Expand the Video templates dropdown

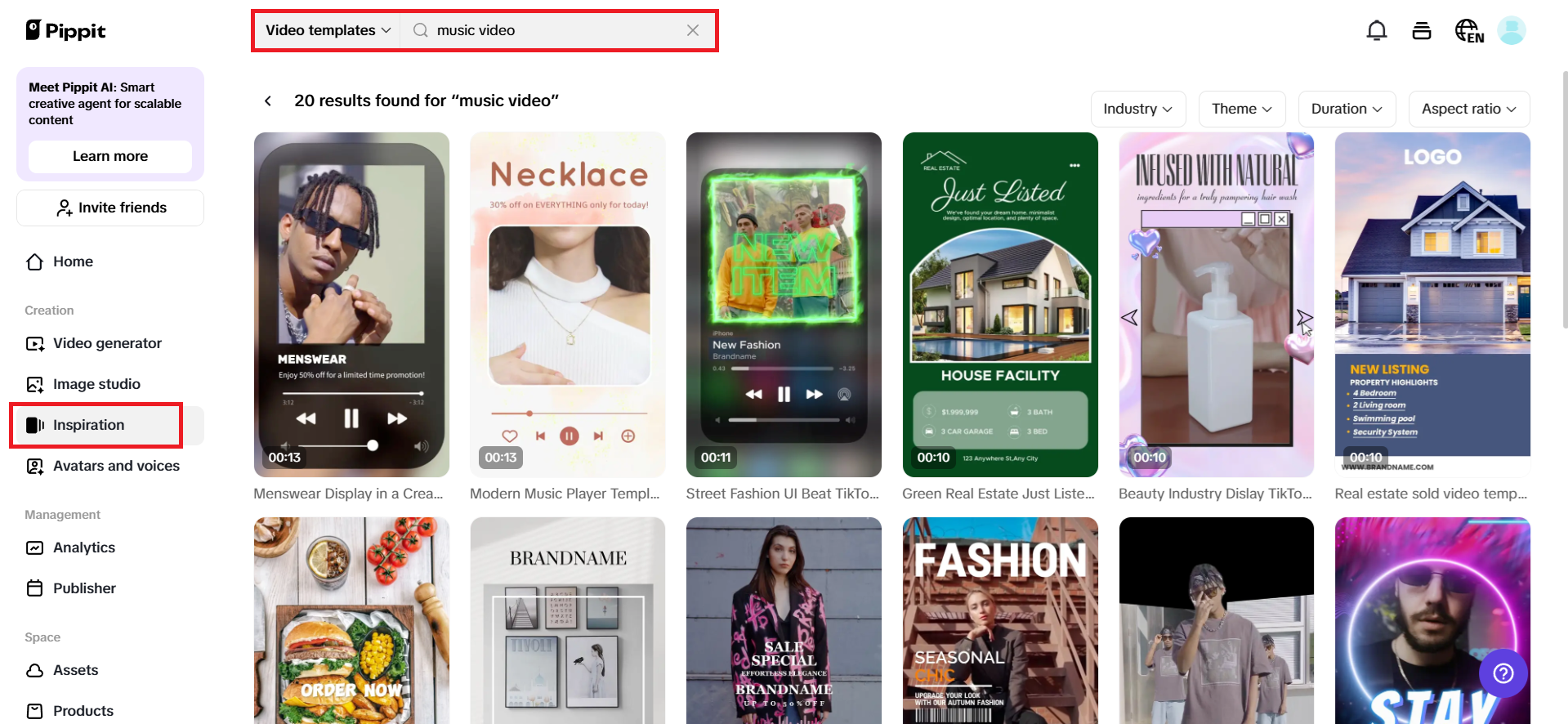tap(327, 30)
